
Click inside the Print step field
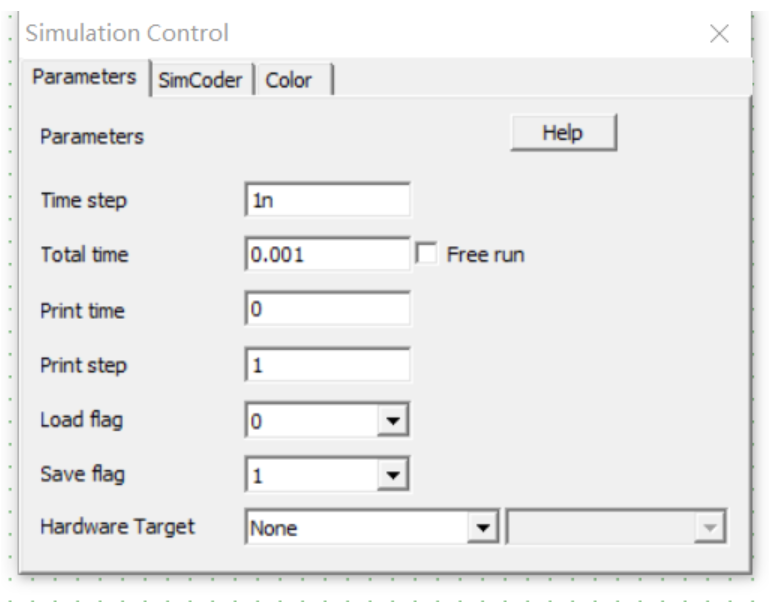327,365
